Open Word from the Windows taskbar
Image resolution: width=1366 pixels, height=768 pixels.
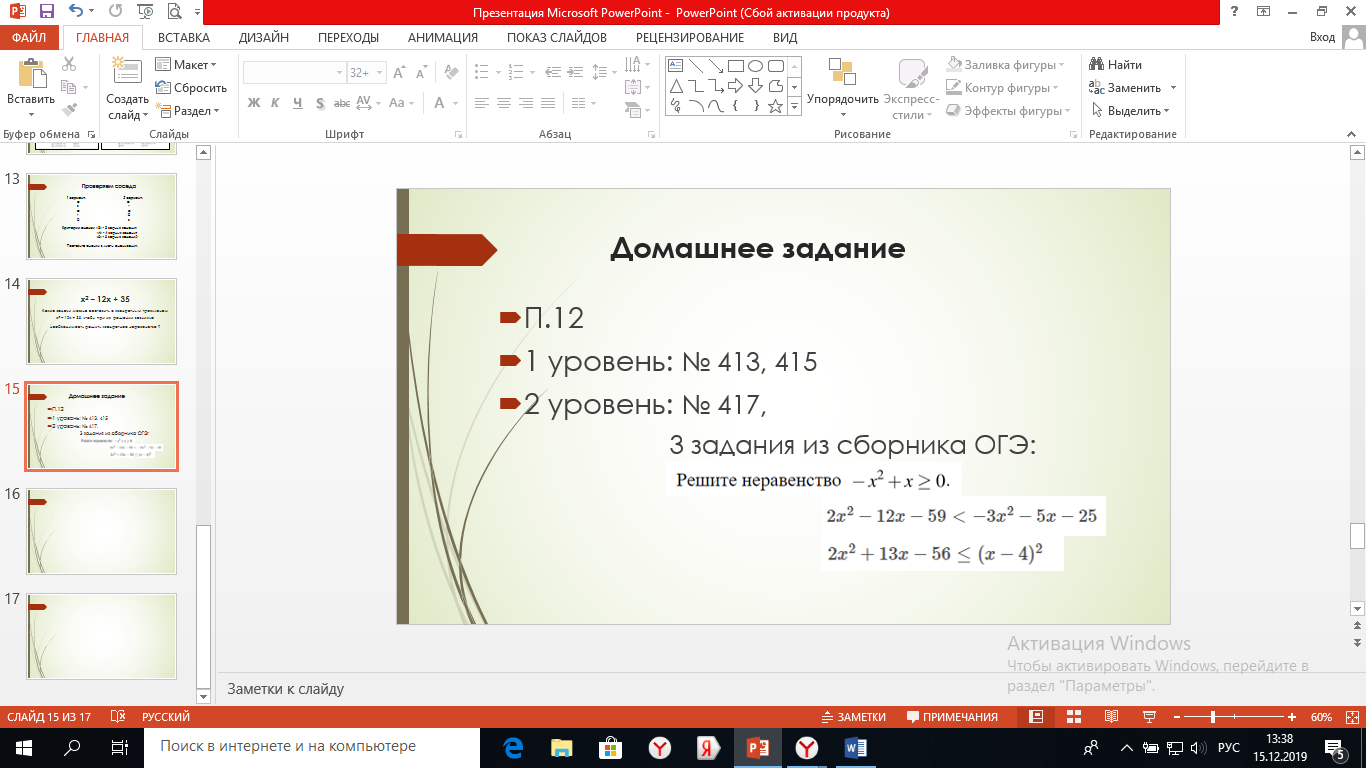tap(857, 747)
